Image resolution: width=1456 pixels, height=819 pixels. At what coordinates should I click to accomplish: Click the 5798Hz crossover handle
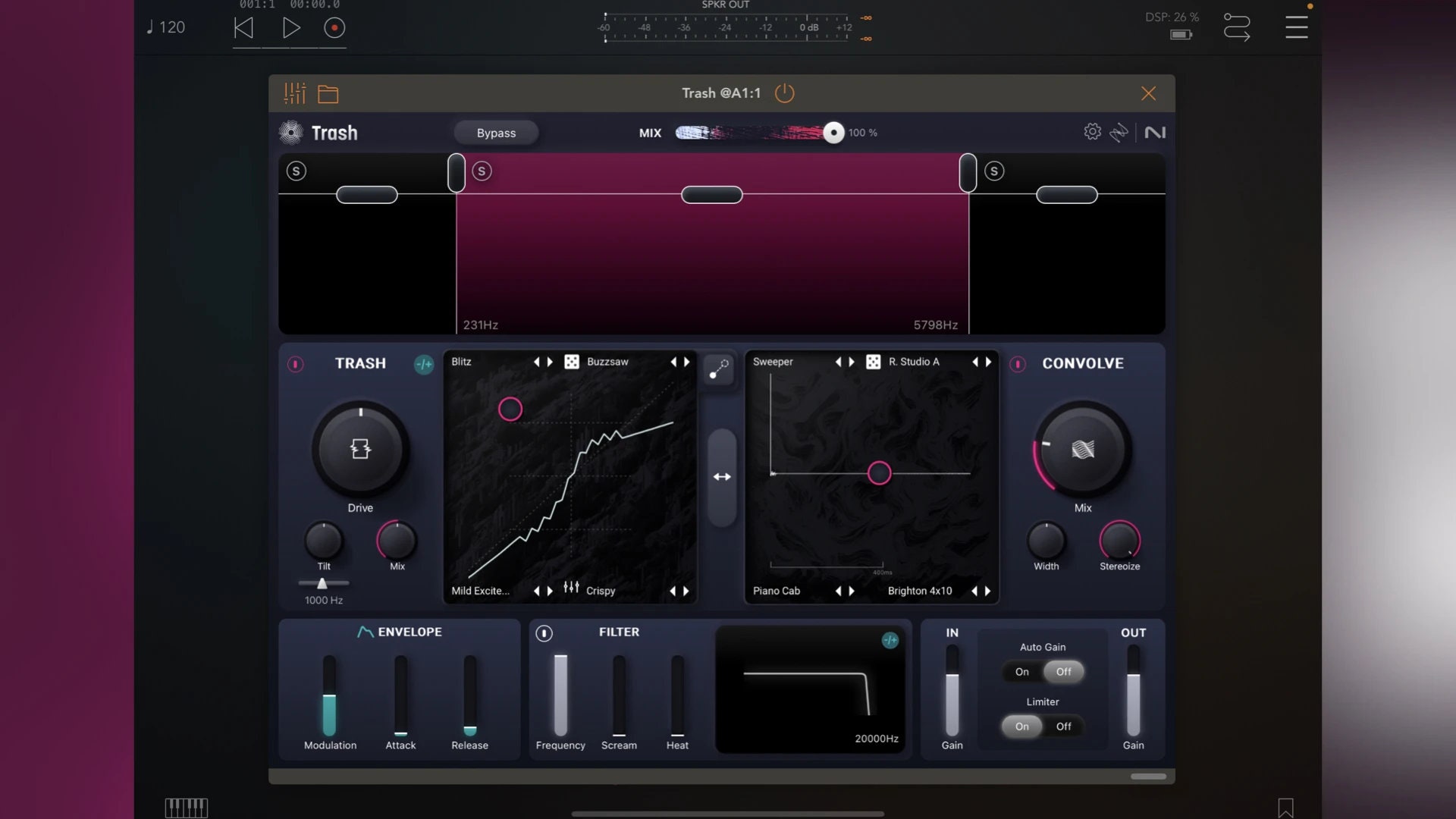[968, 173]
